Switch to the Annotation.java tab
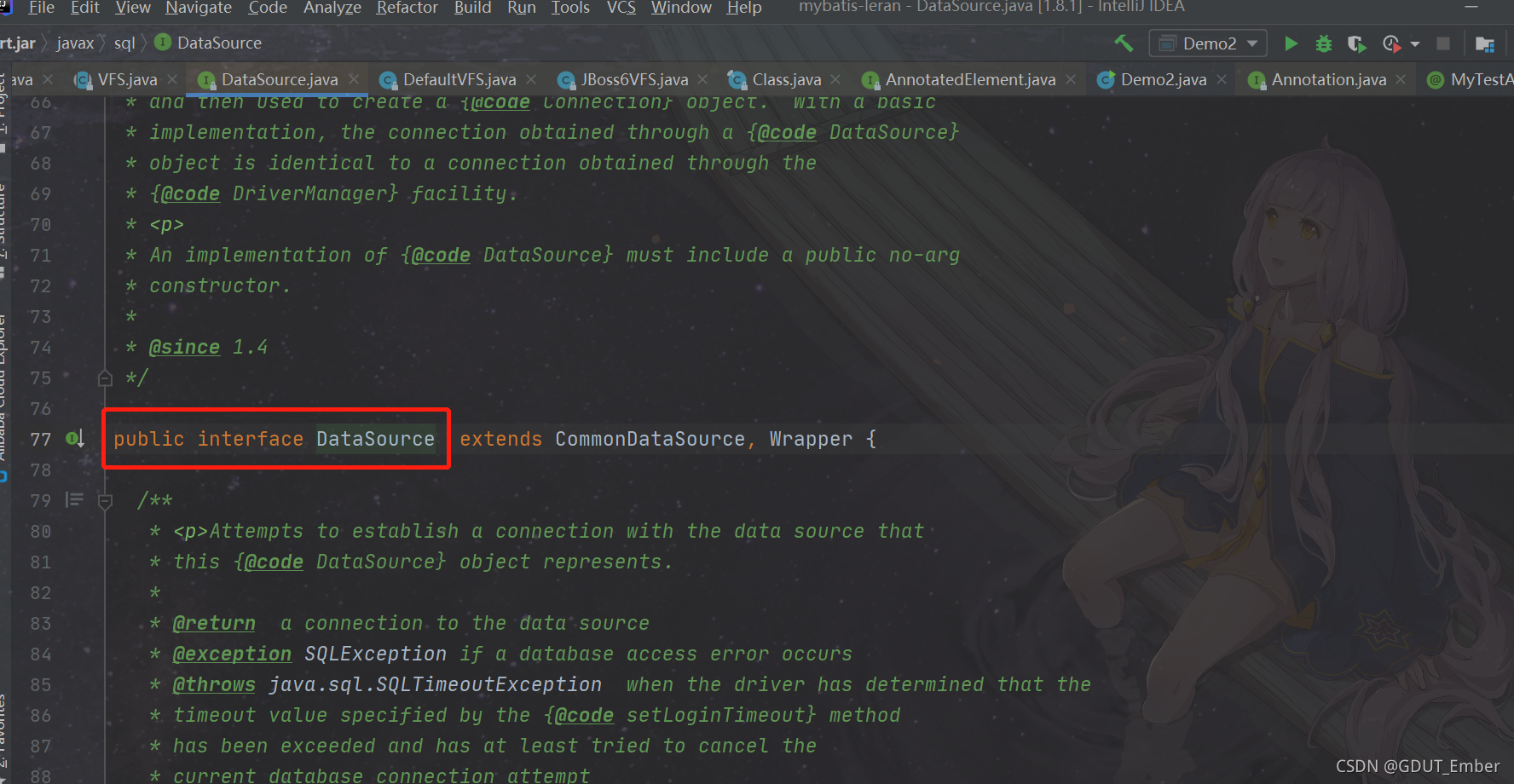 1329,79
